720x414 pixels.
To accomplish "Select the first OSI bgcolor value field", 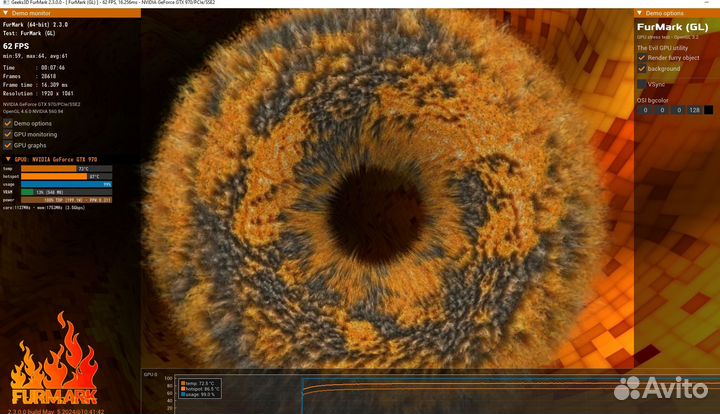I will 645,110.
